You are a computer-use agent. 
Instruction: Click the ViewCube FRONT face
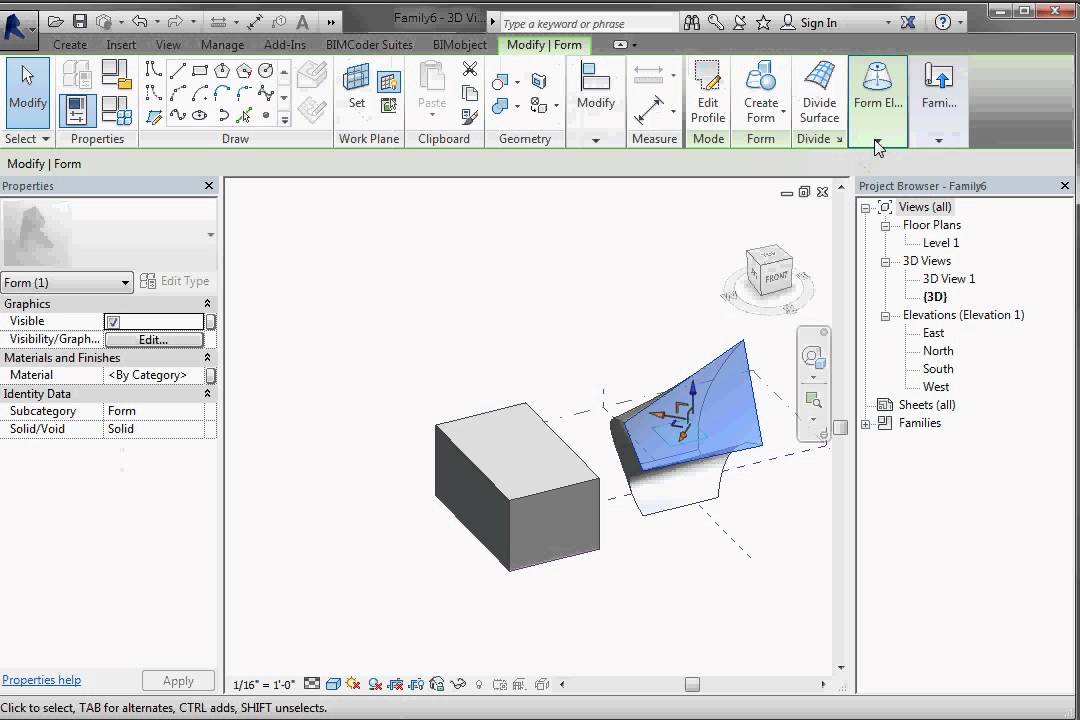click(x=776, y=277)
